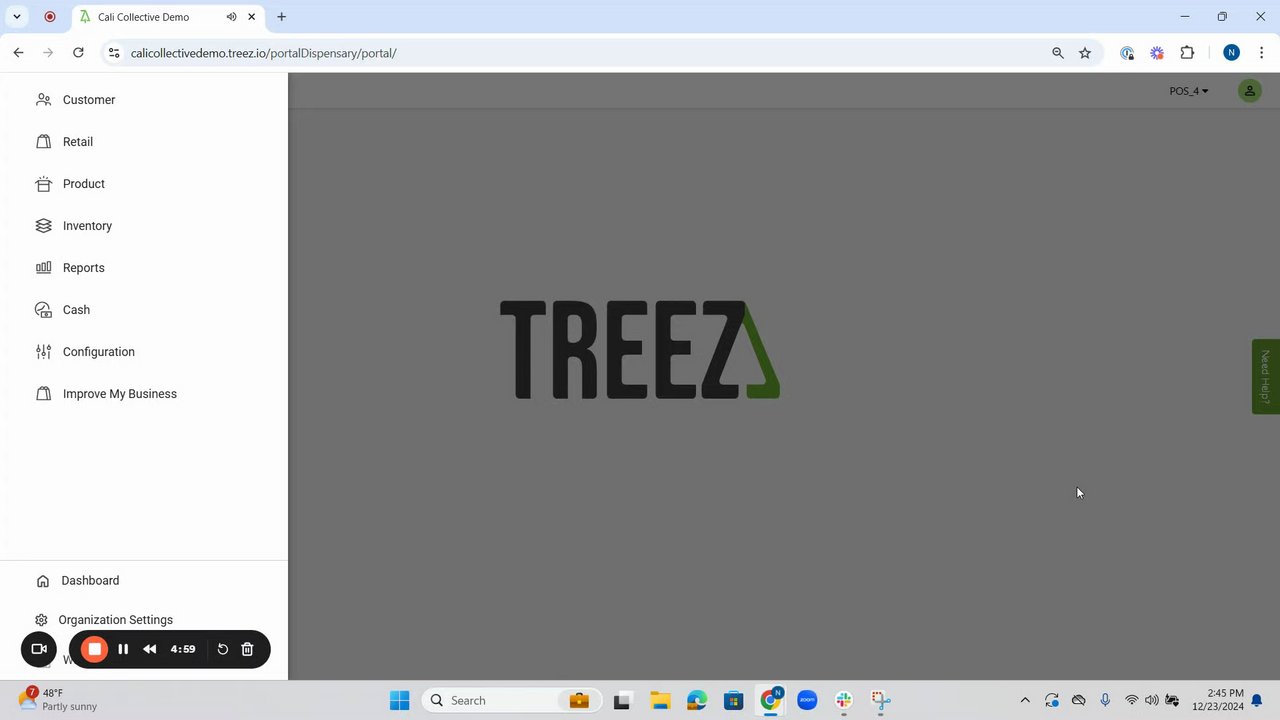
Task: Expand the tab search dropdown
Action: pyautogui.click(x=17, y=17)
